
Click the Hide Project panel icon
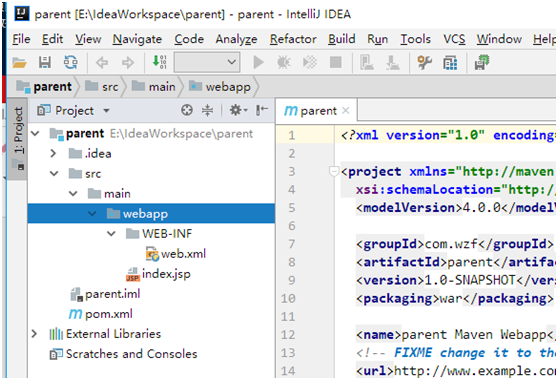click(x=262, y=110)
